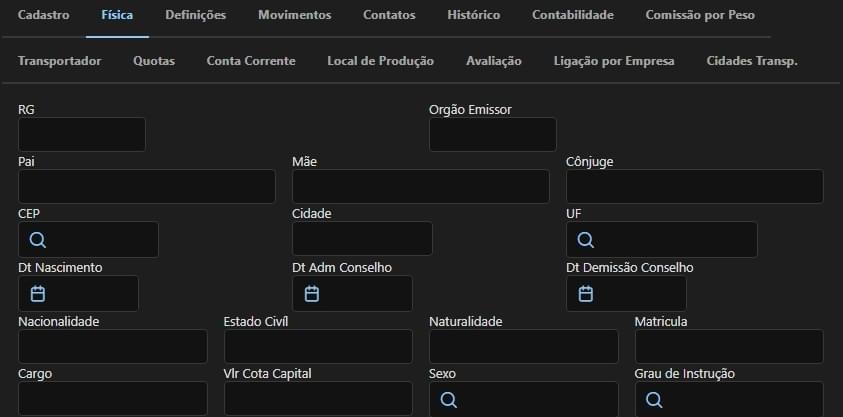Open the Conta Corrente sub-tab
Image resolution: width=843 pixels, height=417 pixels.
251,61
